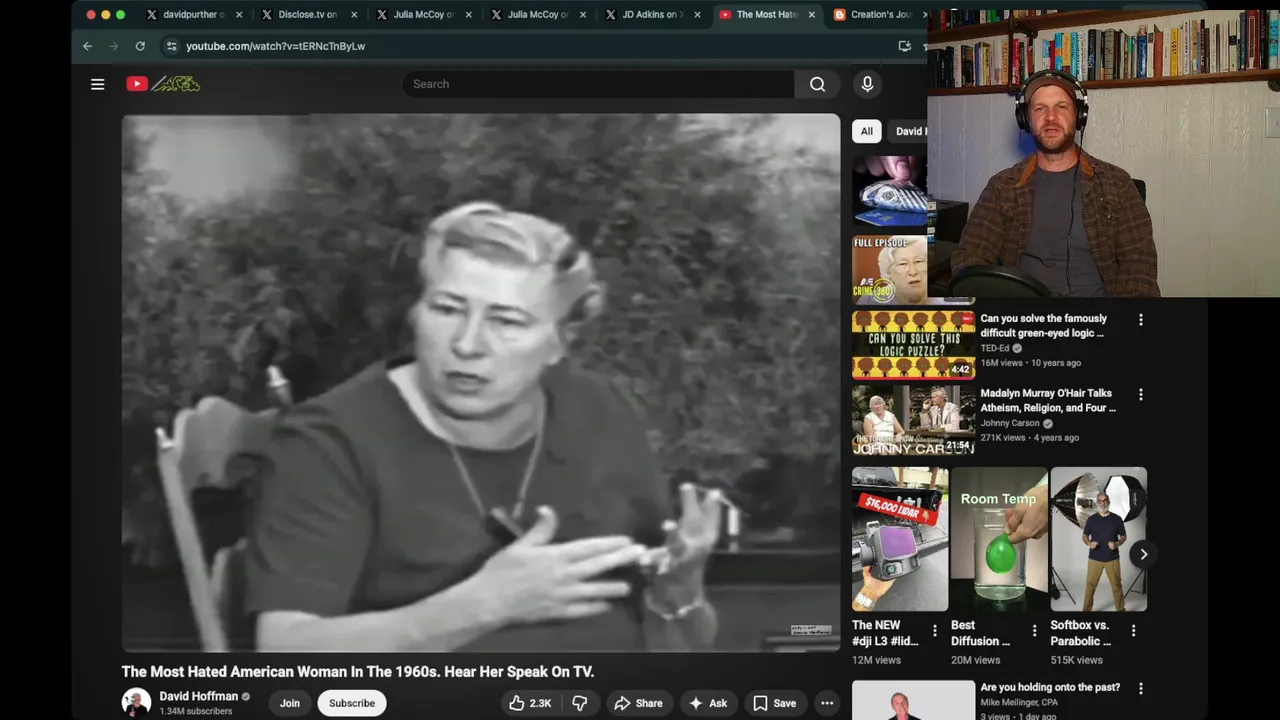Open site information icon in address bar

click(171, 46)
